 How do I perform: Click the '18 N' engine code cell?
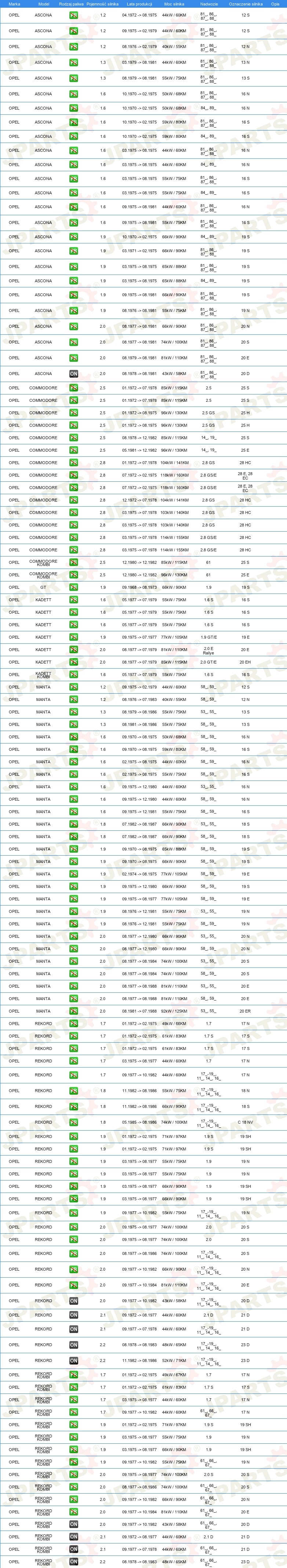245,1091
